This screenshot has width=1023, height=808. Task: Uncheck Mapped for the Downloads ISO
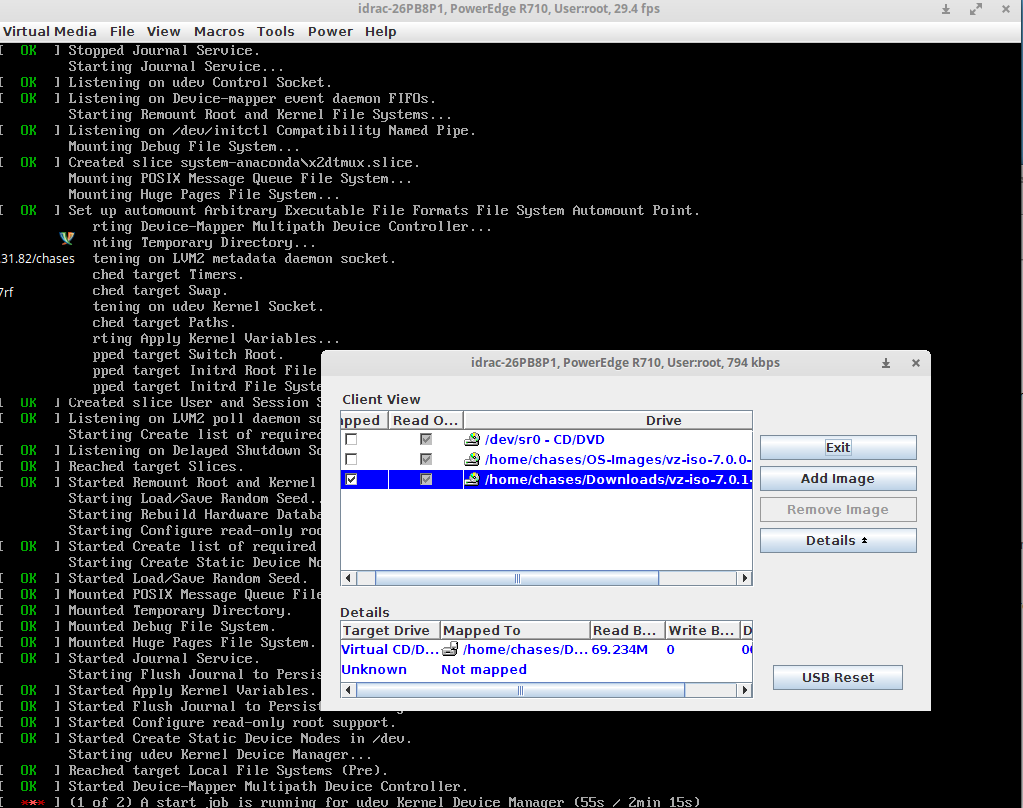351,480
